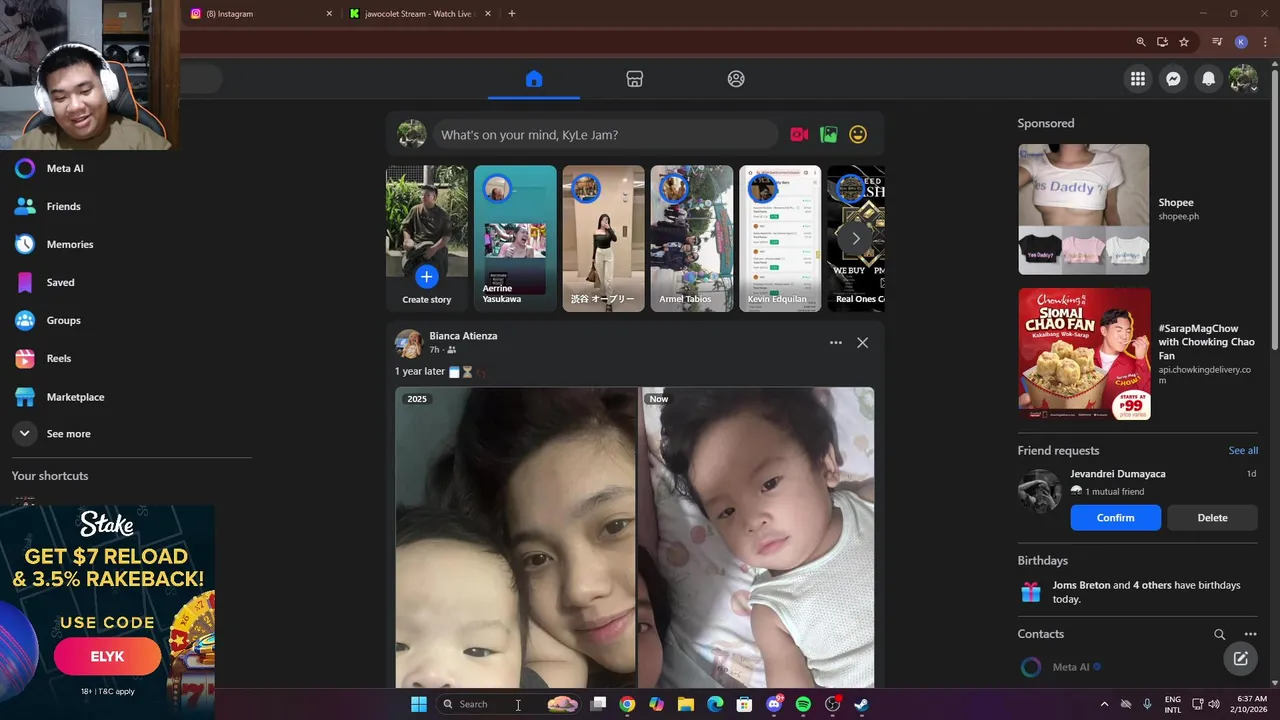1280x720 pixels.
Task: Open Facebook Marketplace tab in top bar
Action: [634, 79]
